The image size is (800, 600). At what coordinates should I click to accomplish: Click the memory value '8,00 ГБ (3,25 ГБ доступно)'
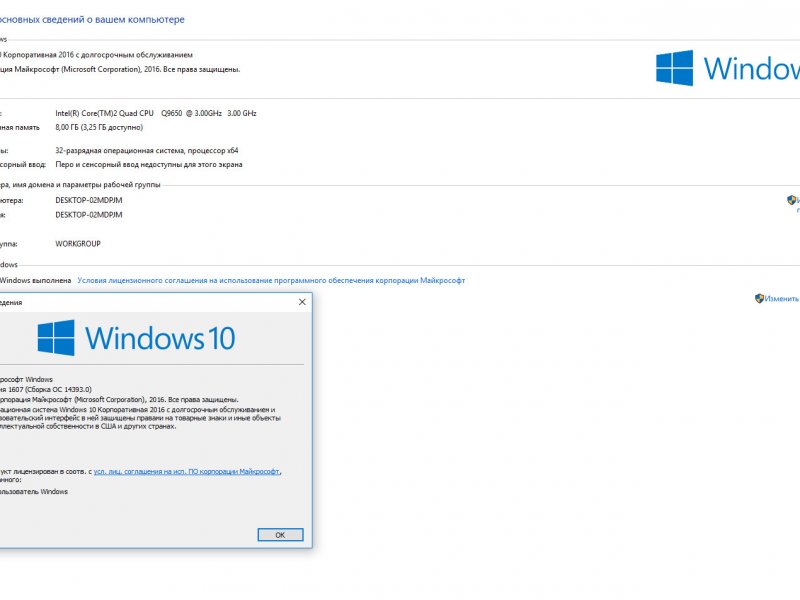[99, 128]
